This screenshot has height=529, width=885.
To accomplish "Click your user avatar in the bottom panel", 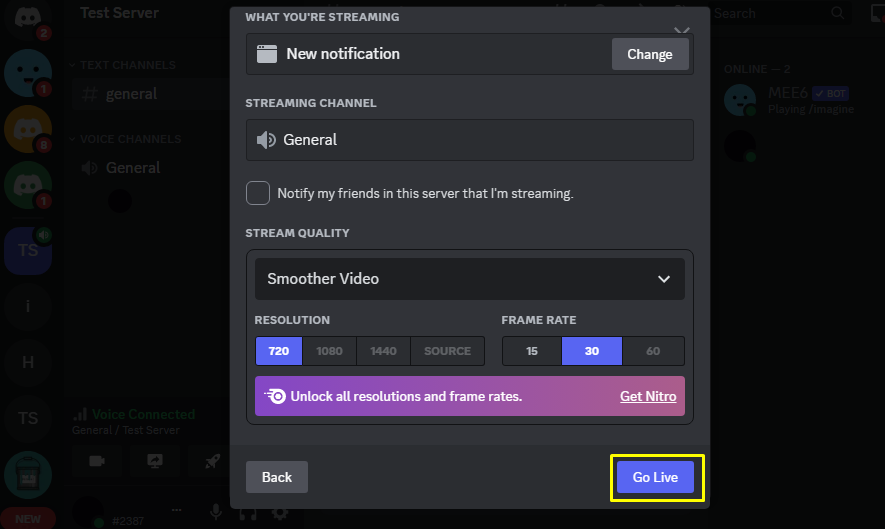I will (x=87, y=513).
